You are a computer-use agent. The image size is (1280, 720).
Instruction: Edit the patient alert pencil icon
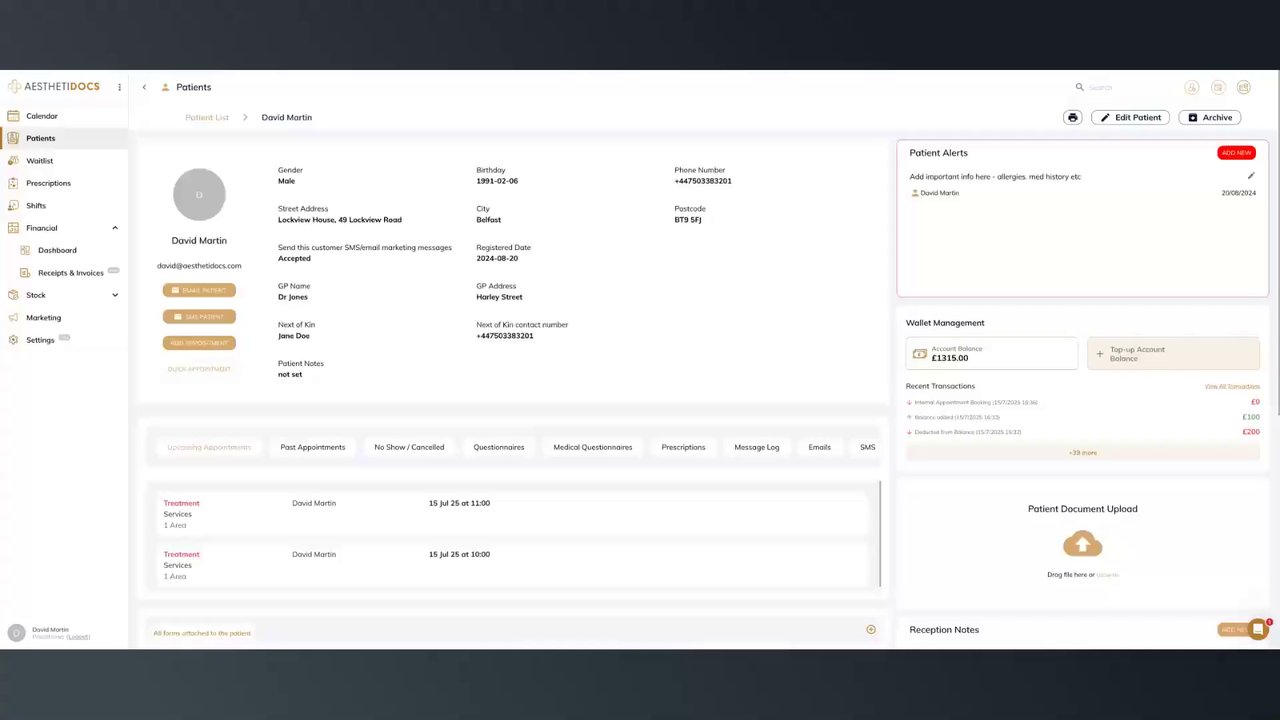[x=1251, y=176]
